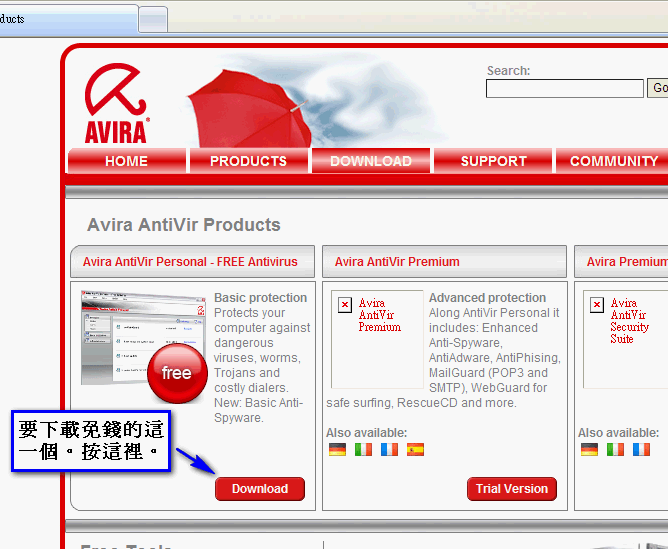
Task: Click the German flag under AntiVir Premium
Action: (x=337, y=449)
